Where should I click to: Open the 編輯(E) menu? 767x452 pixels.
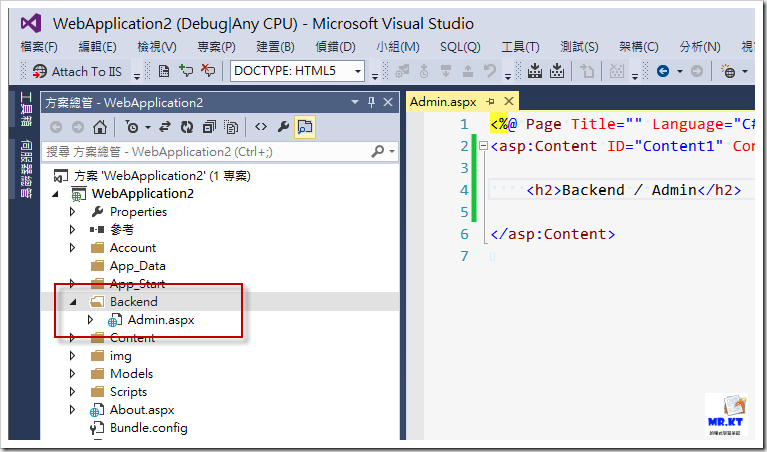pyautogui.click(x=98, y=47)
